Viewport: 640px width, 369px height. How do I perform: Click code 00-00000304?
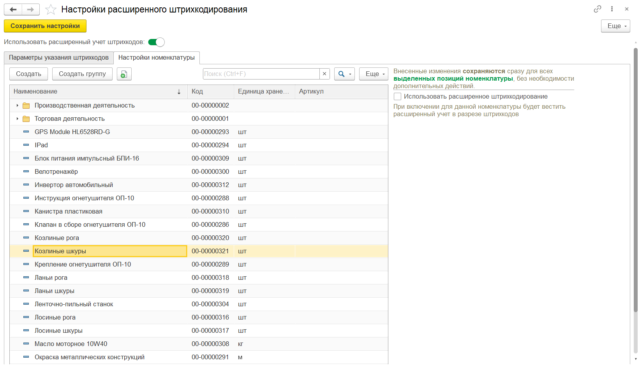[x=210, y=304]
